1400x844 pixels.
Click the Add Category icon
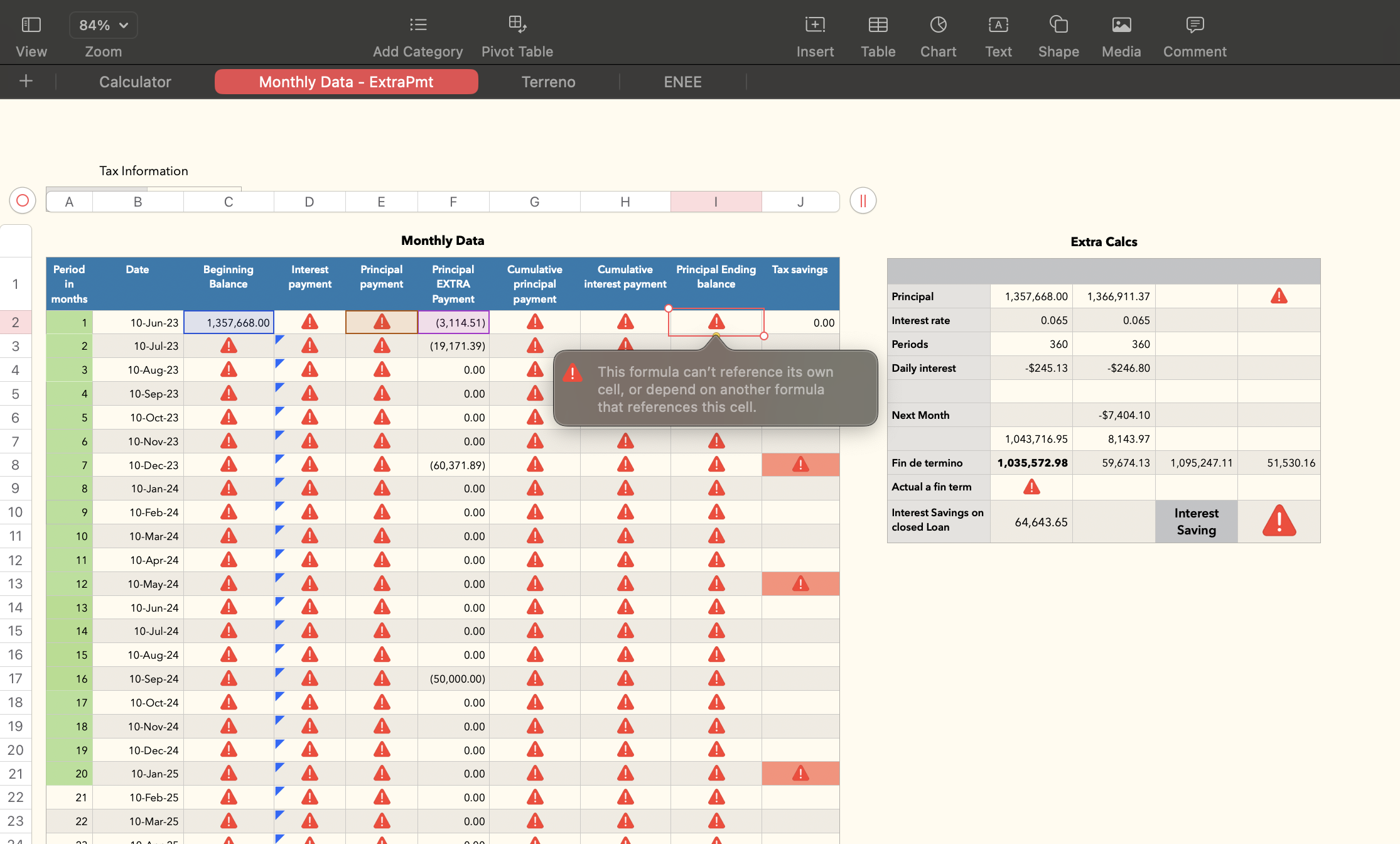(417, 25)
